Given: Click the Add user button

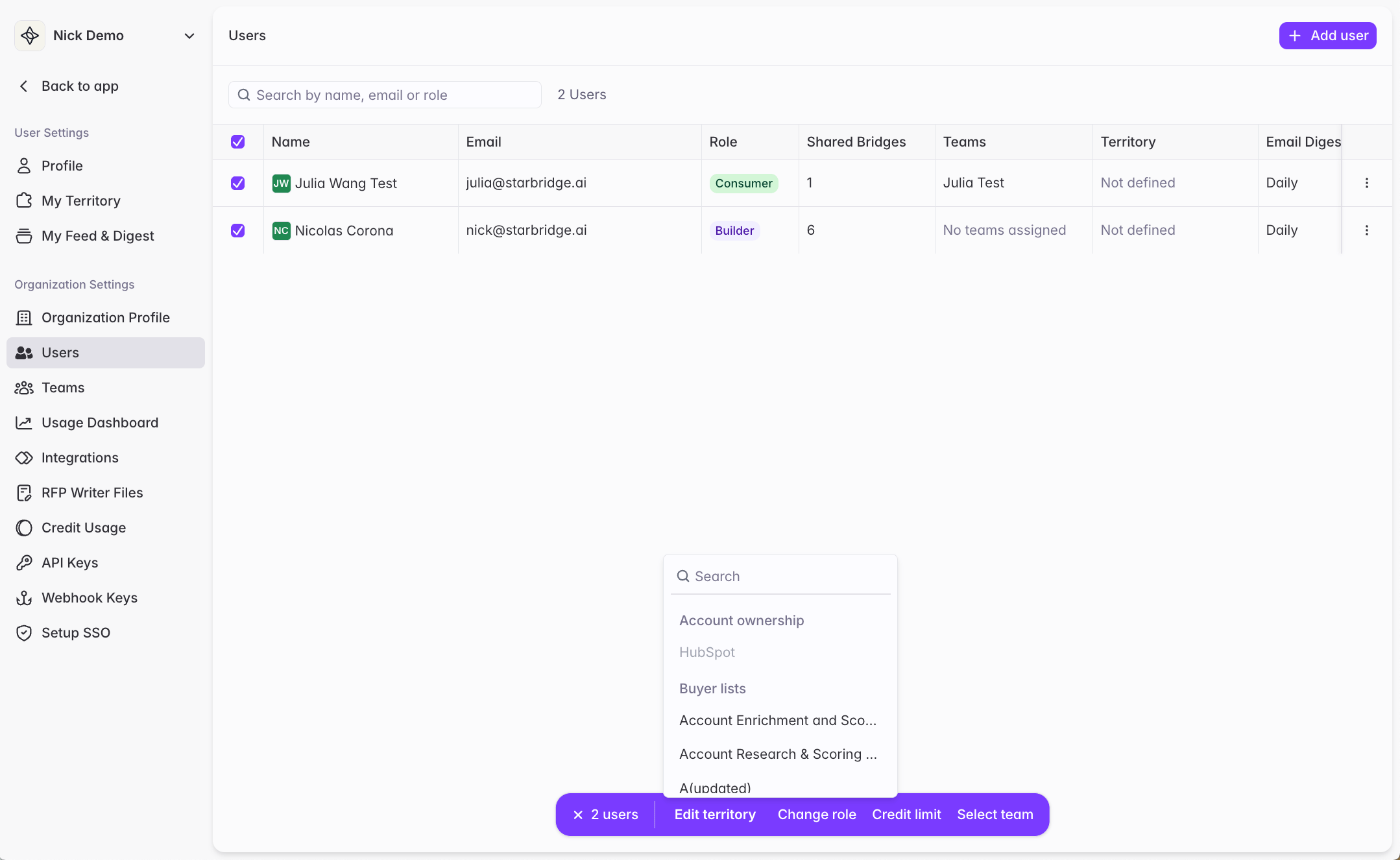Looking at the screenshot, I should click(1327, 36).
